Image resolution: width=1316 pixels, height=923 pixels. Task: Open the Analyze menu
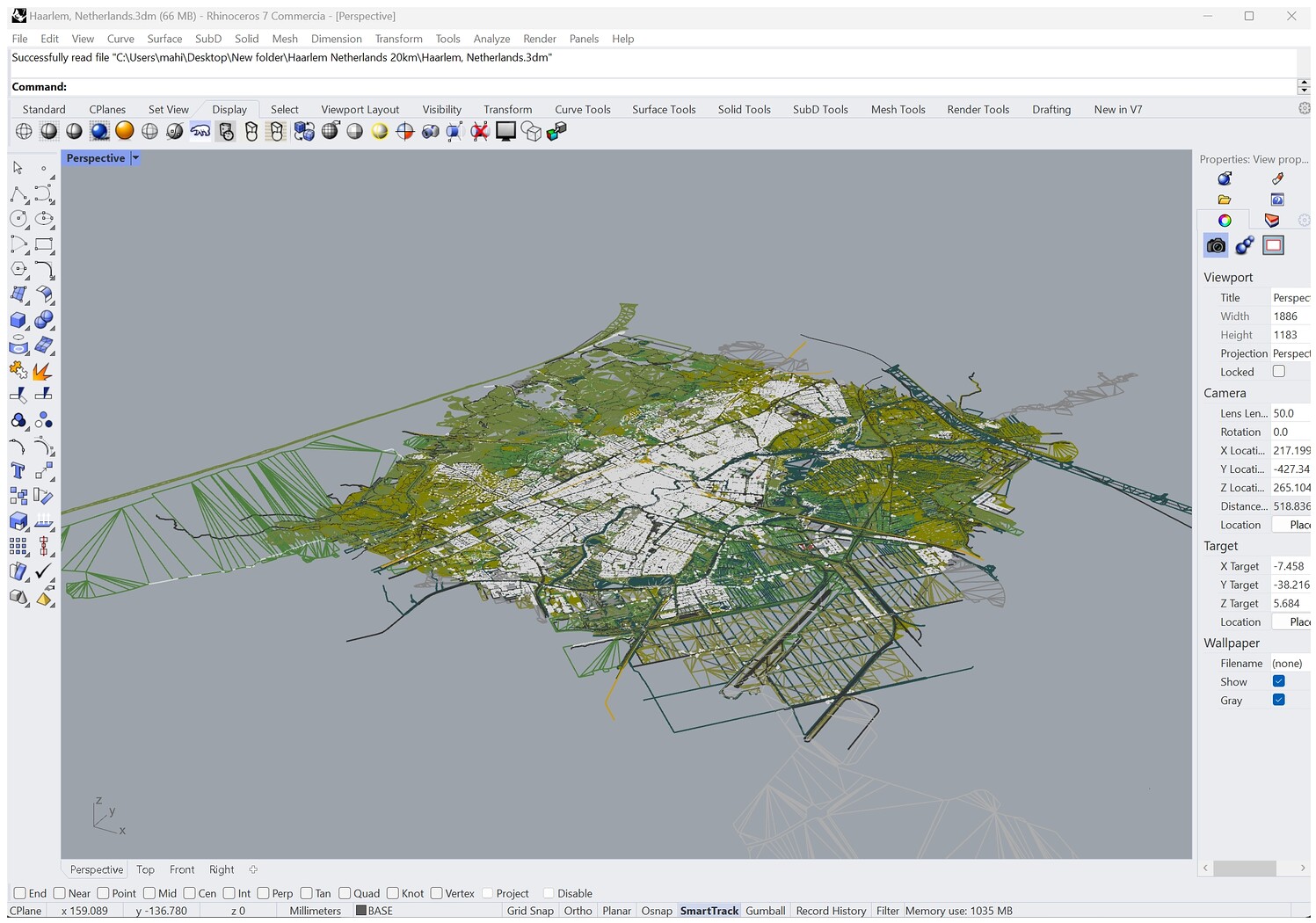pyautogui.click(x=491, y=39)
